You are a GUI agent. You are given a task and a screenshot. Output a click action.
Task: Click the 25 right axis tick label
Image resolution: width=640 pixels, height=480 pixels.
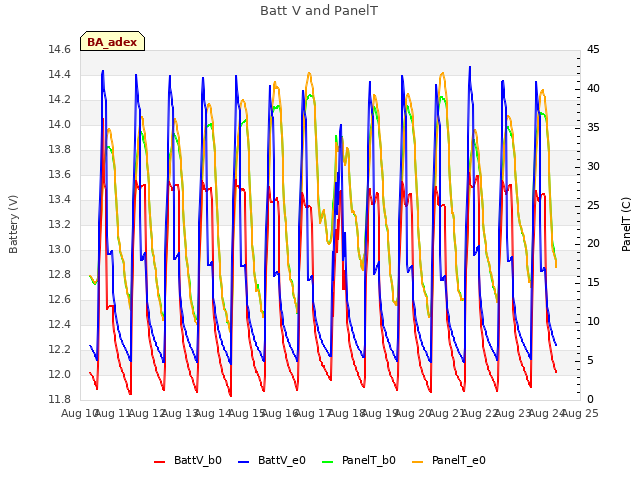point(593,205)
